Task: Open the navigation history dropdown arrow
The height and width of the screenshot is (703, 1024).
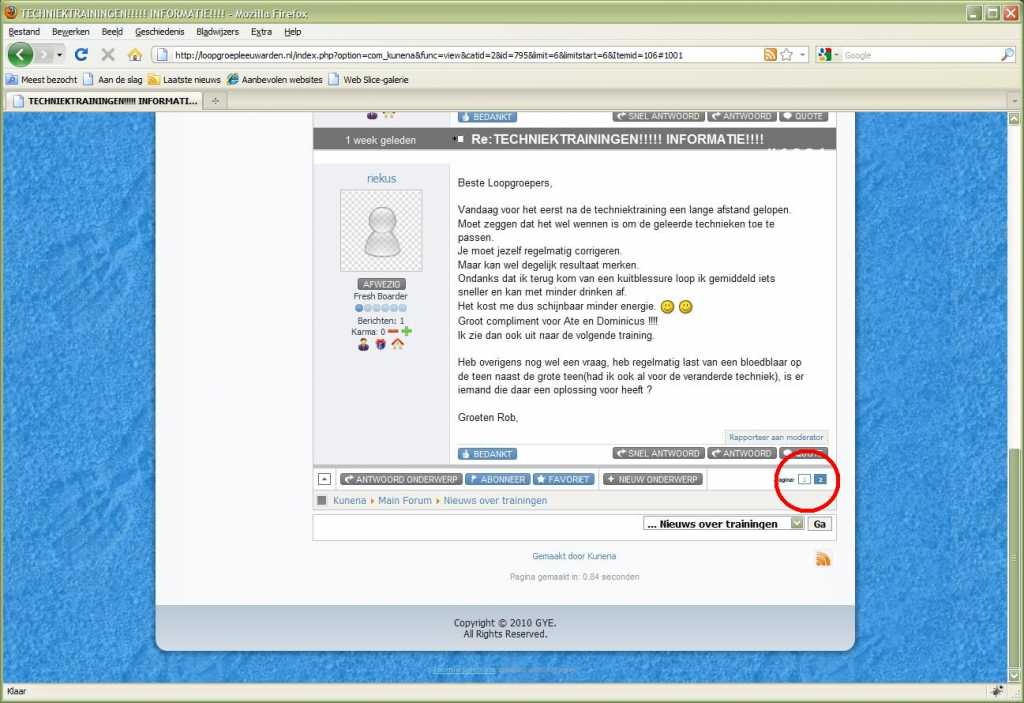Action: (60, 55)
